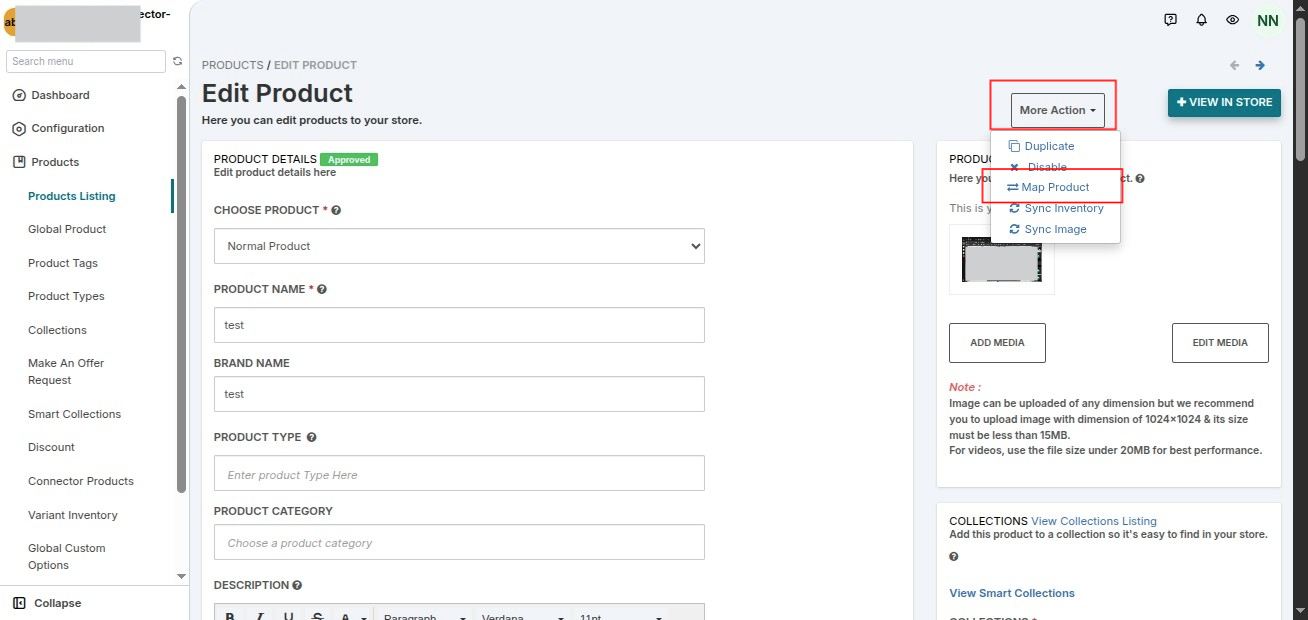Click the Duplicate copy icon

click(1015, 146)
